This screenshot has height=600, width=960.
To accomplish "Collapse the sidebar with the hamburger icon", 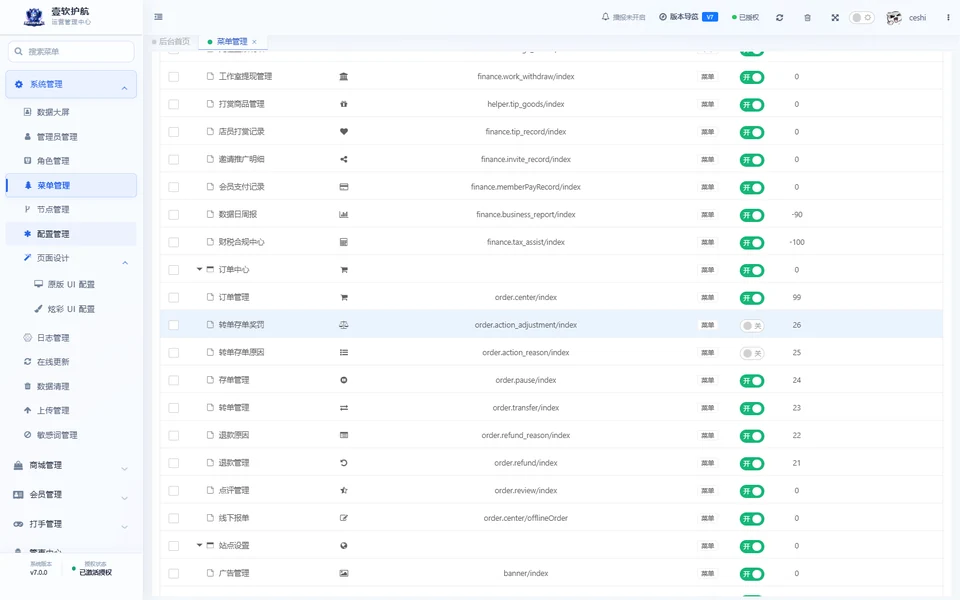I will click(x=159, y=17).
